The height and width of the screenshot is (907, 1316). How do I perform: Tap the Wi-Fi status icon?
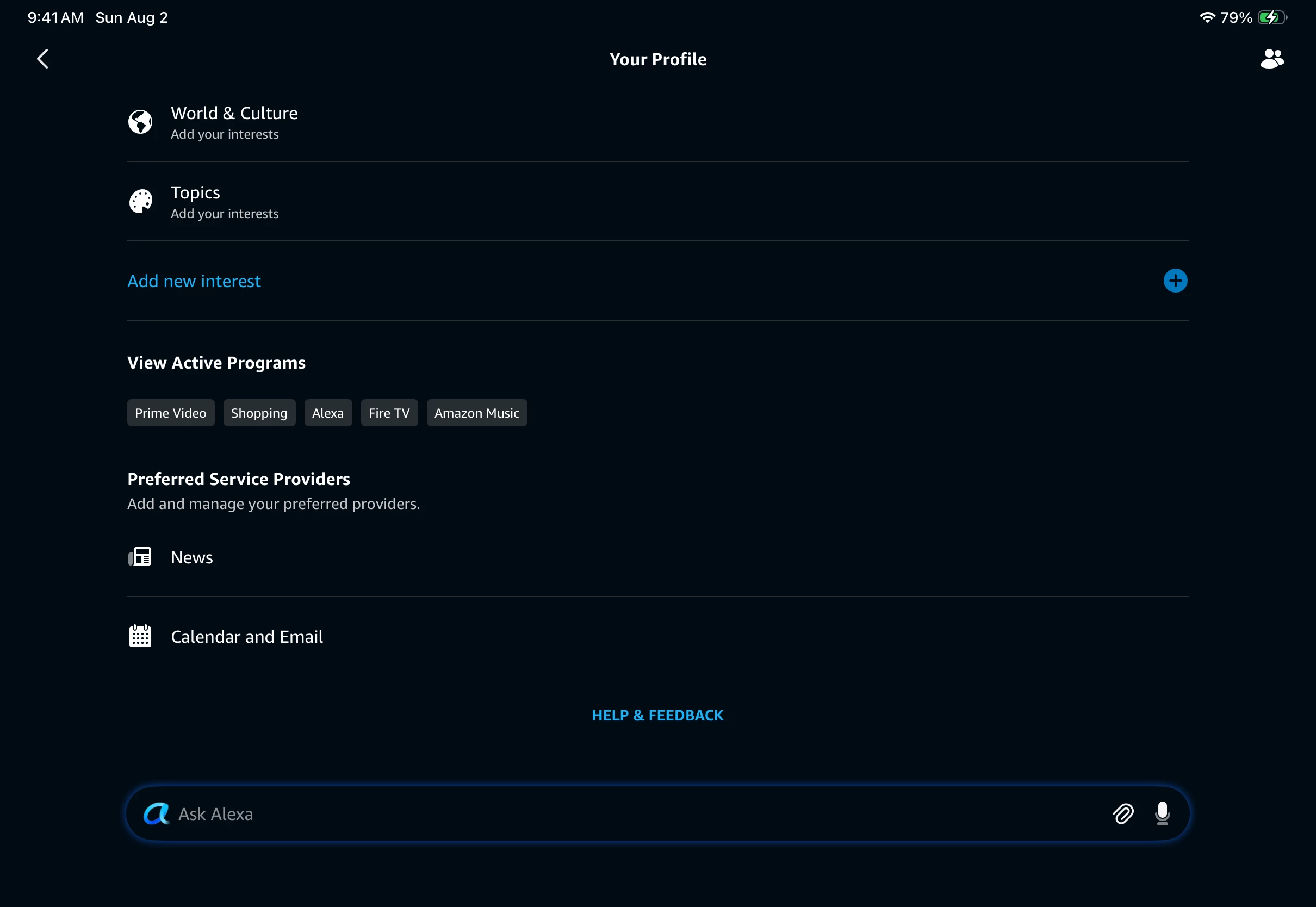tap(1207, 17)
